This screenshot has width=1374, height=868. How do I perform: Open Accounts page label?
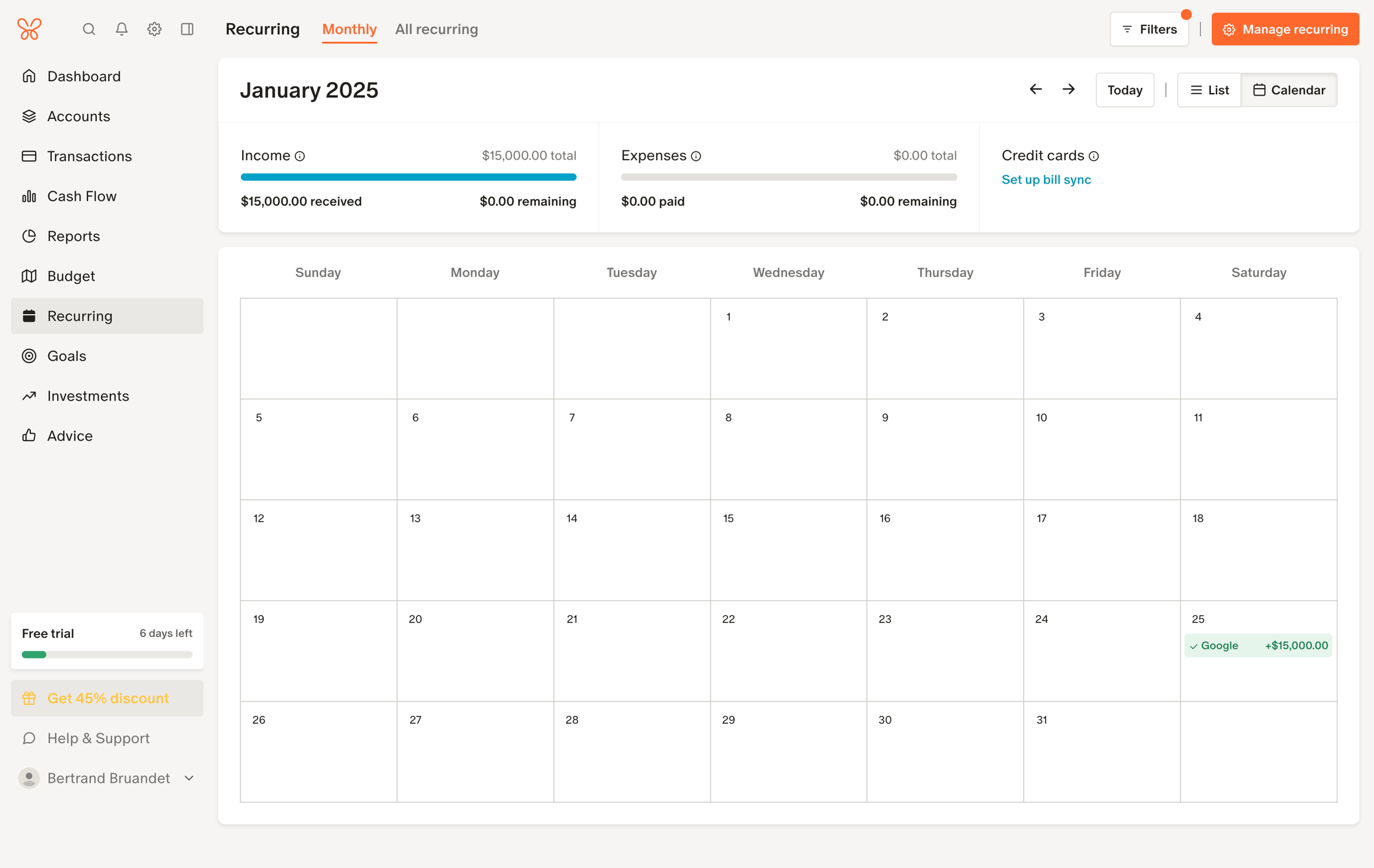[x=78, y=116]
